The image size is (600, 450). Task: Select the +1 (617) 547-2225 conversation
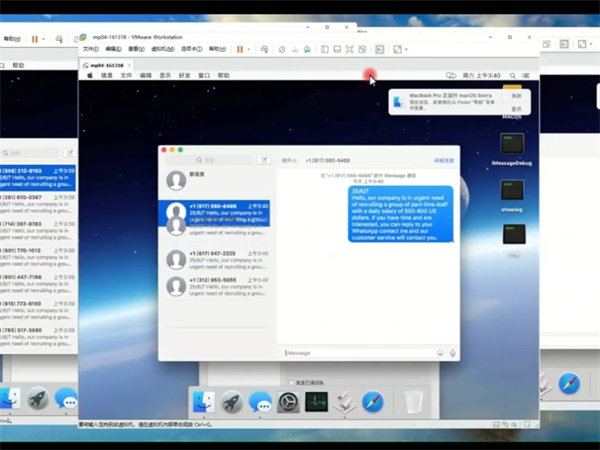point(214,258)
